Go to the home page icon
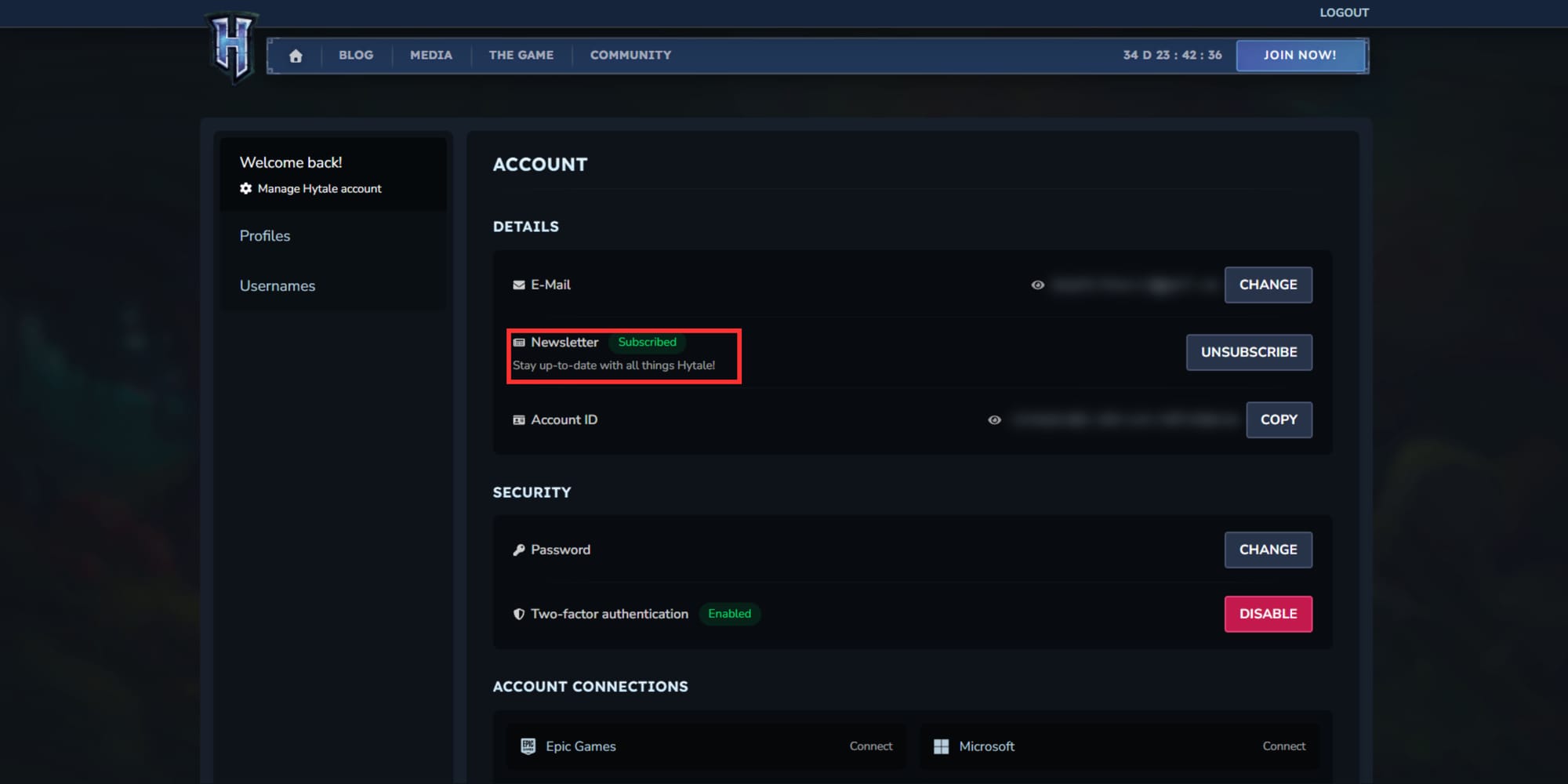 [x=296, y=56]
